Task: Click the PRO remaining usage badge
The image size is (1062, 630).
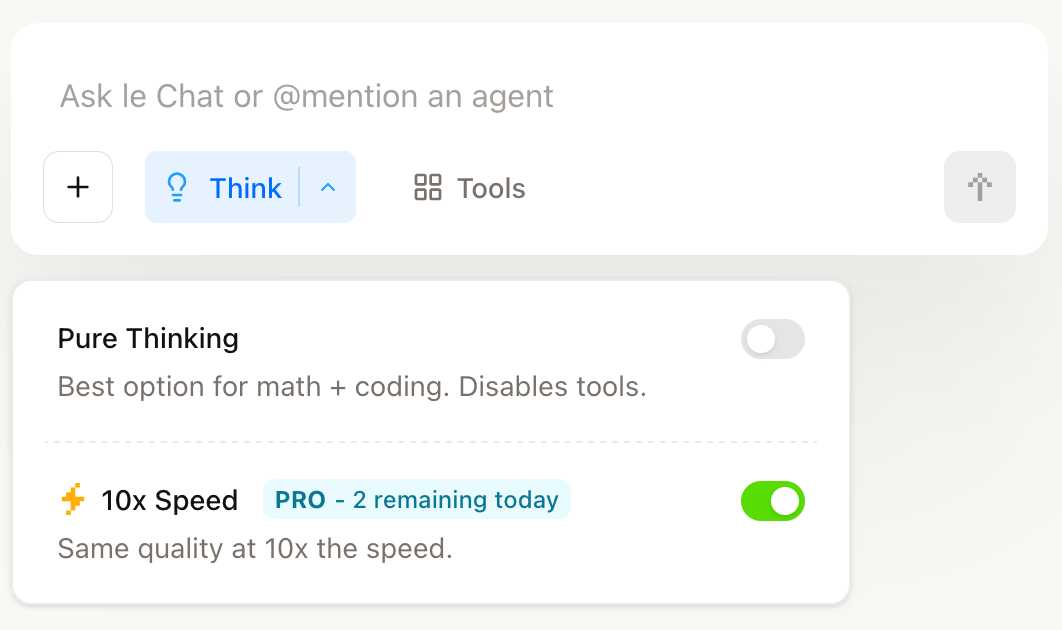Action: pos(416,500)
